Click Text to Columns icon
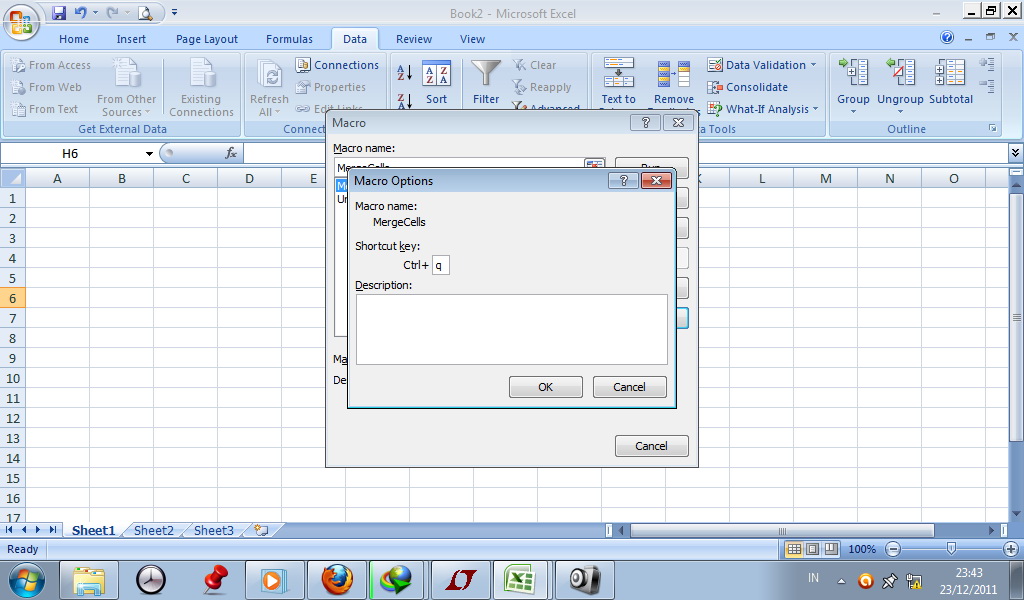Image resolution: width=1024 pixels, height=600 pixels. 618,72
